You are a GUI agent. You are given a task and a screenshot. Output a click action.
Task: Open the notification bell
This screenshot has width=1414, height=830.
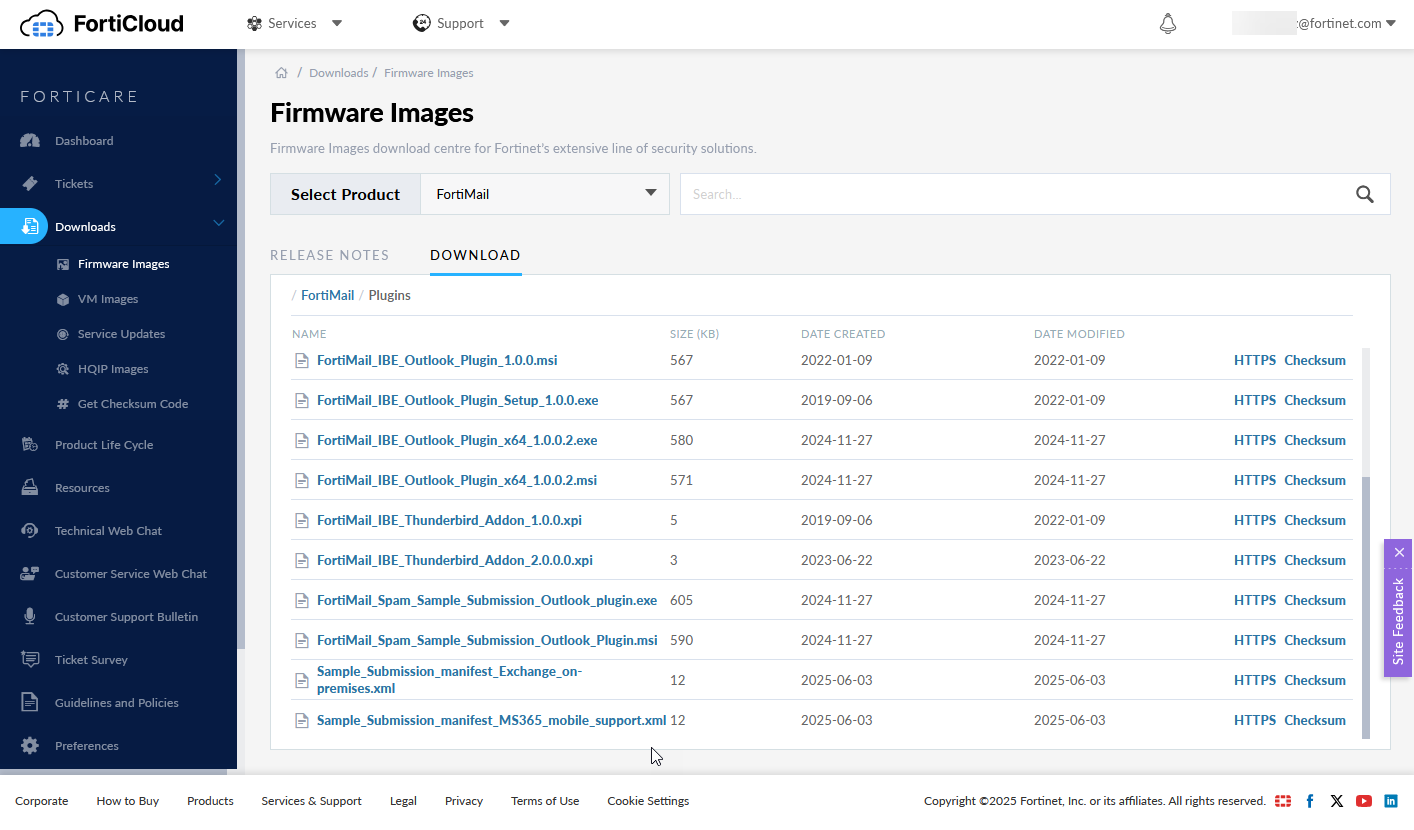pyautogui.click(x=1167, y=22)
